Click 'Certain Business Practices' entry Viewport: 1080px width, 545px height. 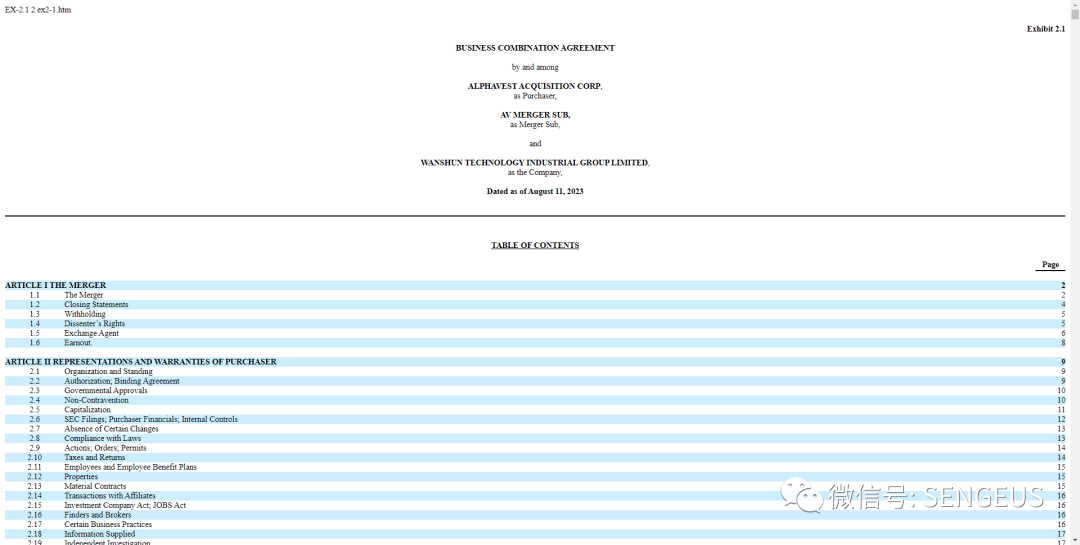tap(108, 525)
